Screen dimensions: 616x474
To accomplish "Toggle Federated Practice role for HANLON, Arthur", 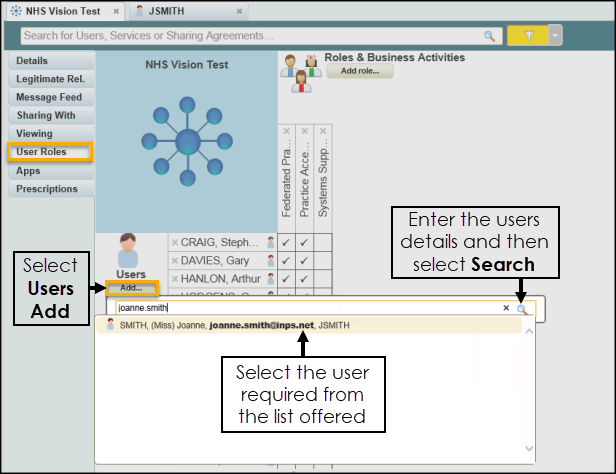I will [x=287, y=278].
